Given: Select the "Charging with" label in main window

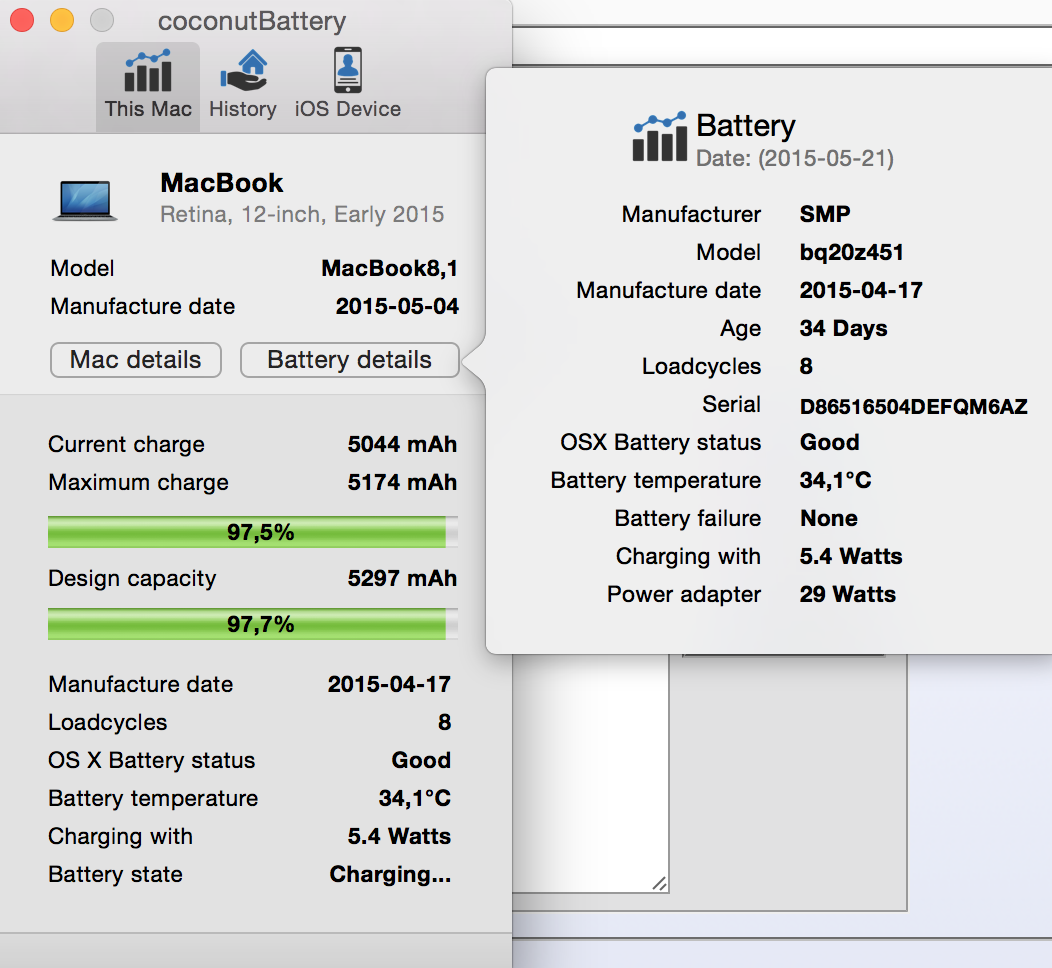Looking at the screenshot, I should tap(121, 837).
